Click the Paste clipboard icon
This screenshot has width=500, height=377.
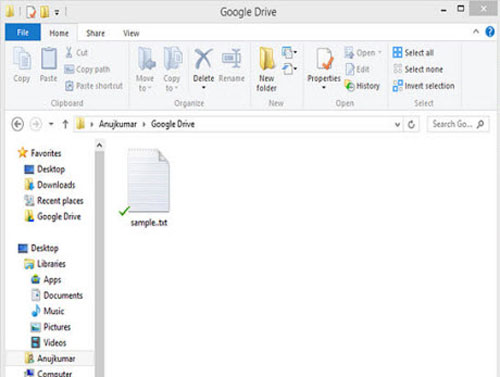[x=49, y=59]
